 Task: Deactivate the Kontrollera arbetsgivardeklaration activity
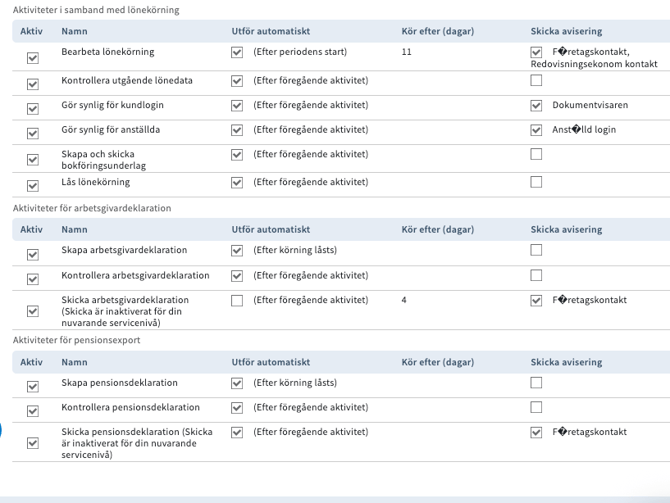coord(33,279)
